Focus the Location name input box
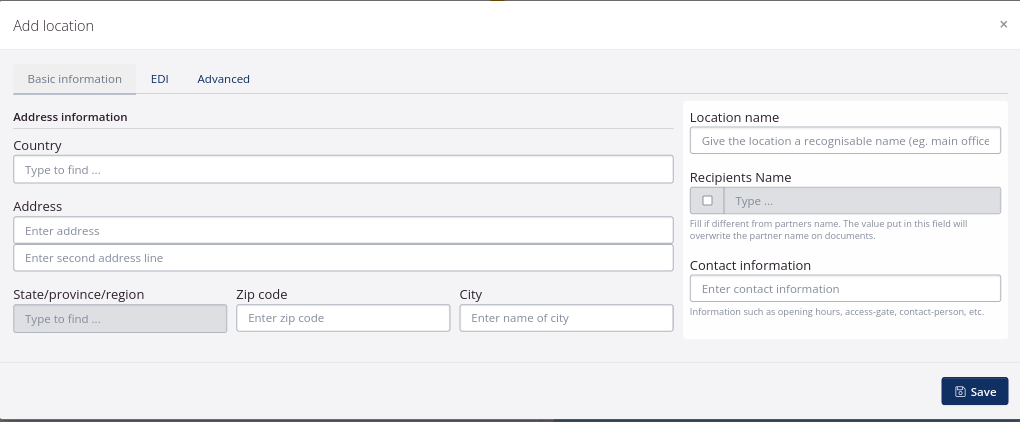Screen dimensions: 1020x422 click(845, 141)
